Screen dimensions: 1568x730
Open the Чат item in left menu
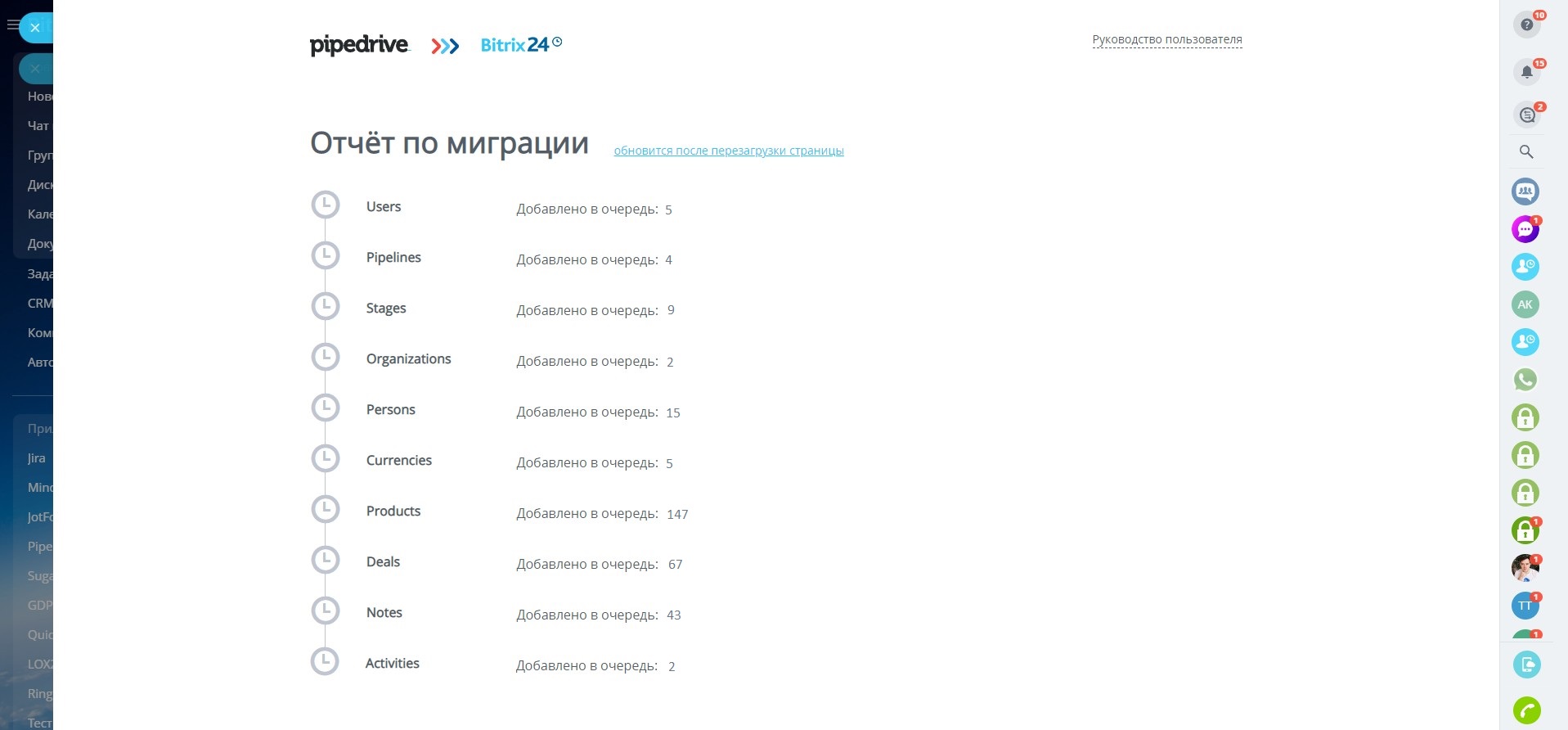click(37, 125)
